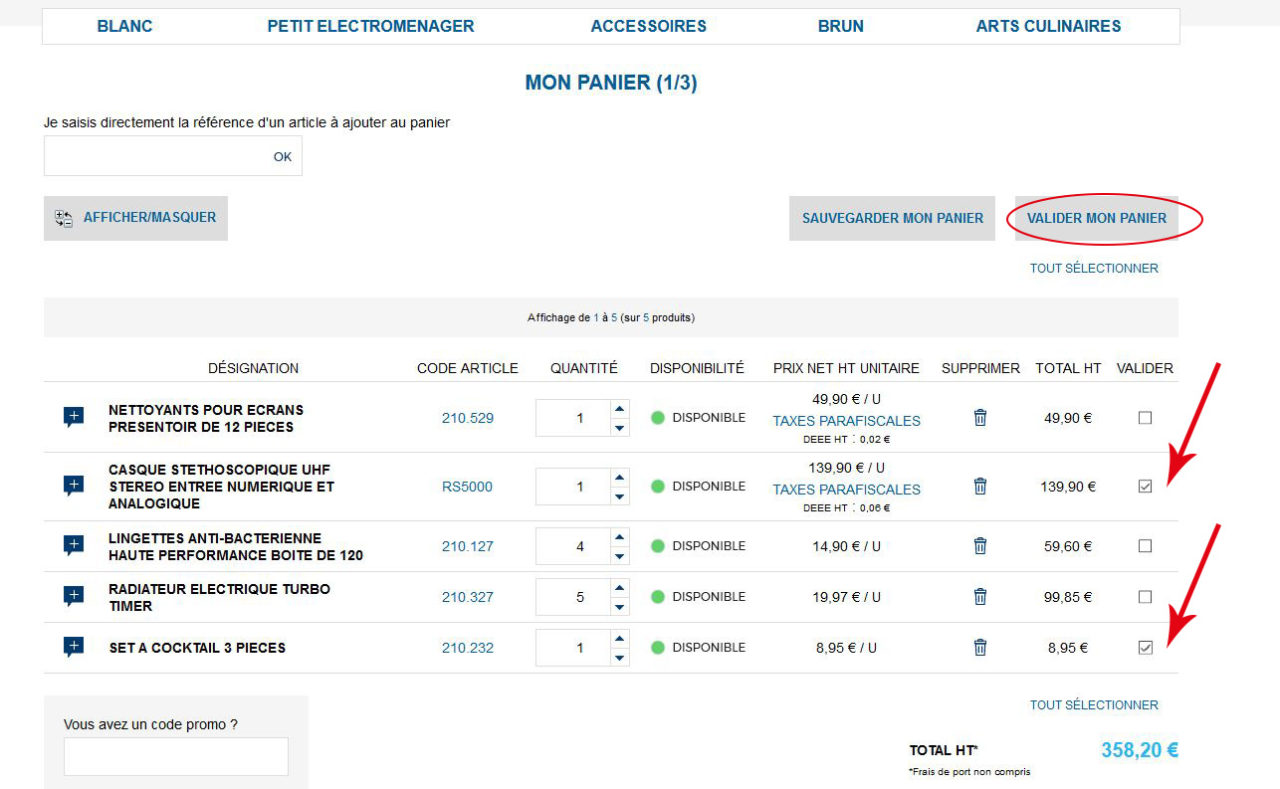Click Valider Mon Panier button
Image resolution: width=1280 pixels, height=789 pixels.
[x=1096, y=218]
